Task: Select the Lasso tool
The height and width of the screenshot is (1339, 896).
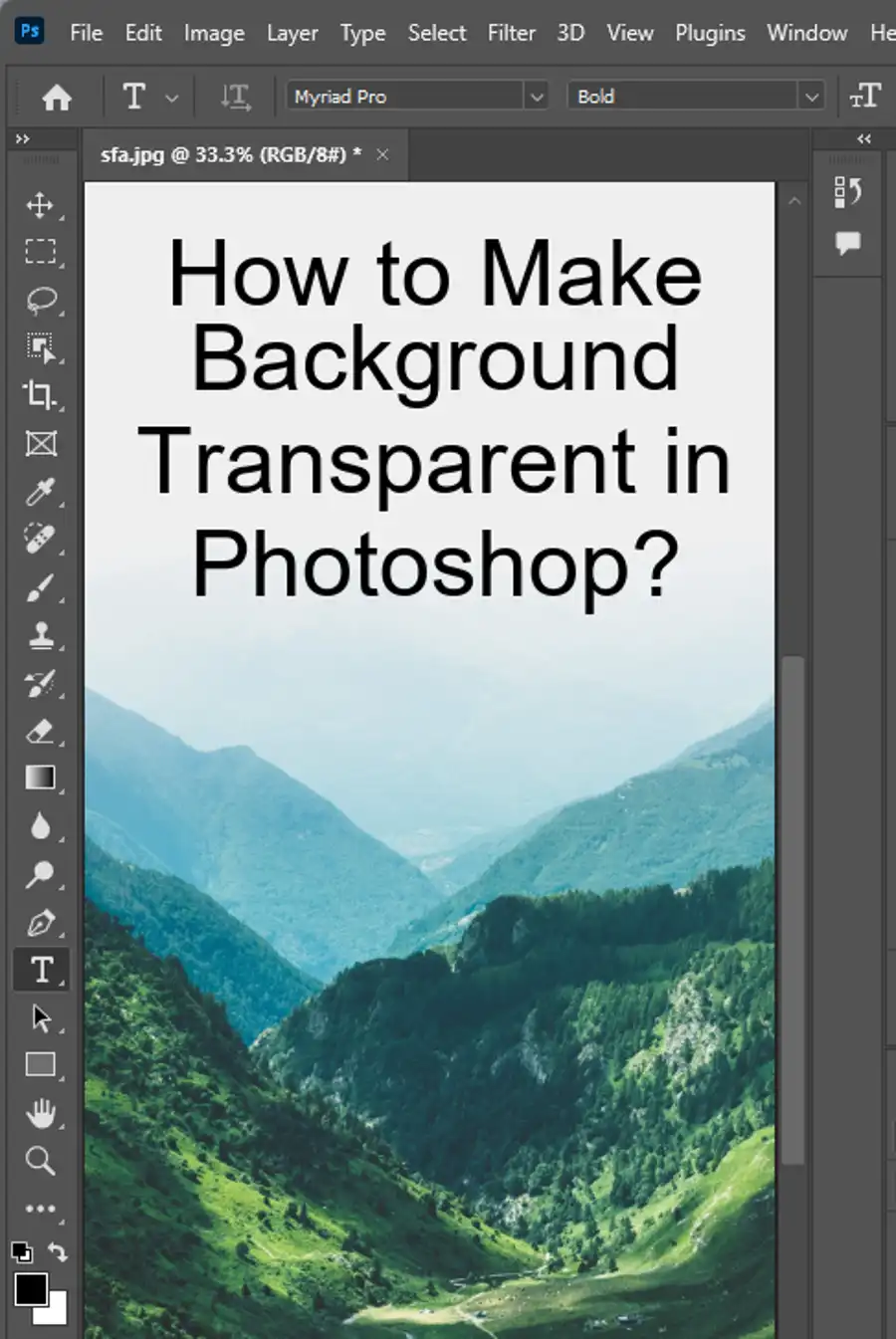Action: pos(40,300)
